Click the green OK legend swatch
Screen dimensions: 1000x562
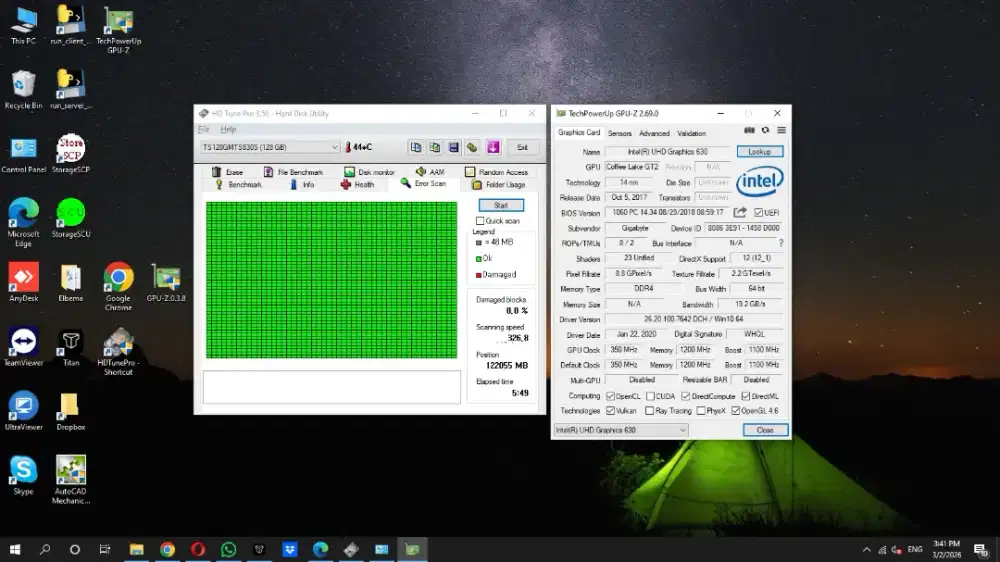pos(478,258)
